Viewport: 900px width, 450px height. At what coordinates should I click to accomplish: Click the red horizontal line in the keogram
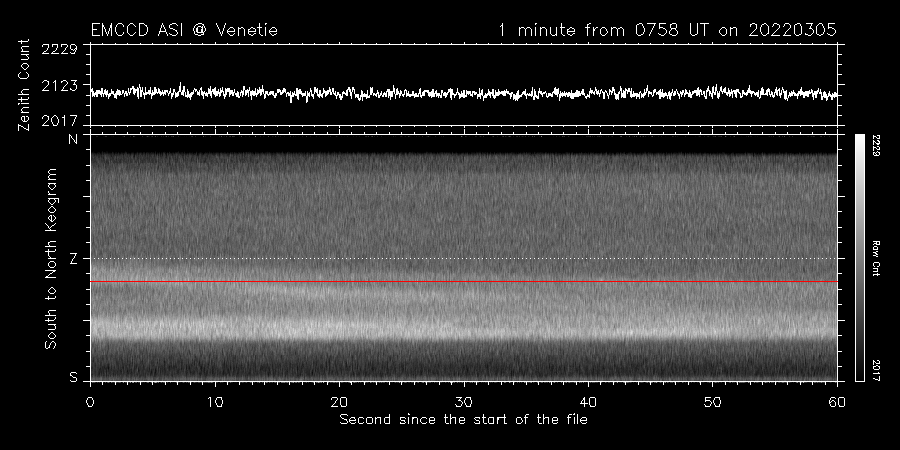(x=464, y=282)
